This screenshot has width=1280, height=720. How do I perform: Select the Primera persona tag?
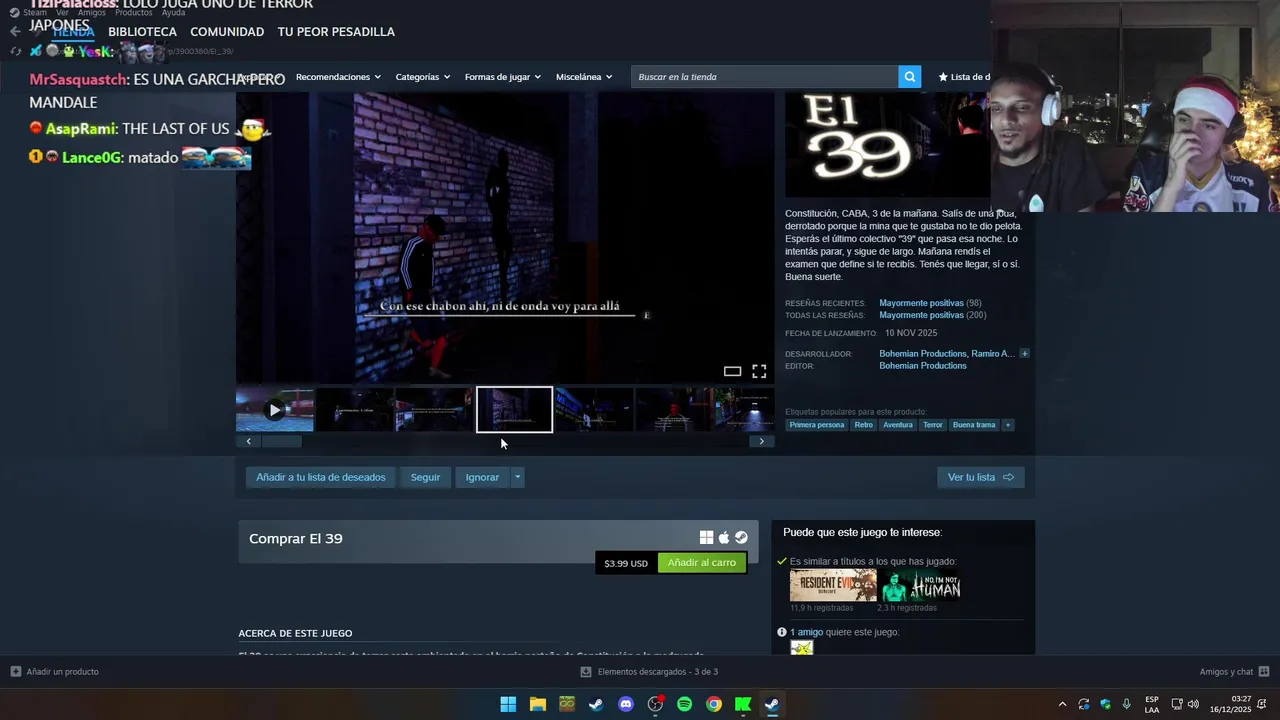pos(817,425)
